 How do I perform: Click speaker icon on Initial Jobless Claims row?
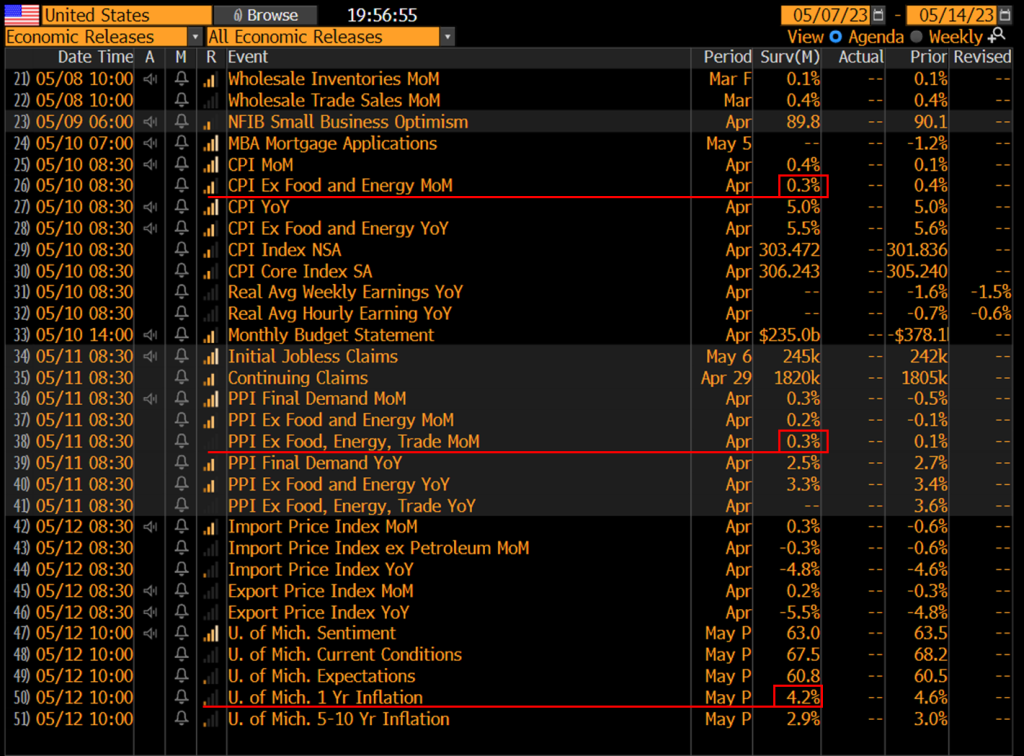tap(151, 356)
